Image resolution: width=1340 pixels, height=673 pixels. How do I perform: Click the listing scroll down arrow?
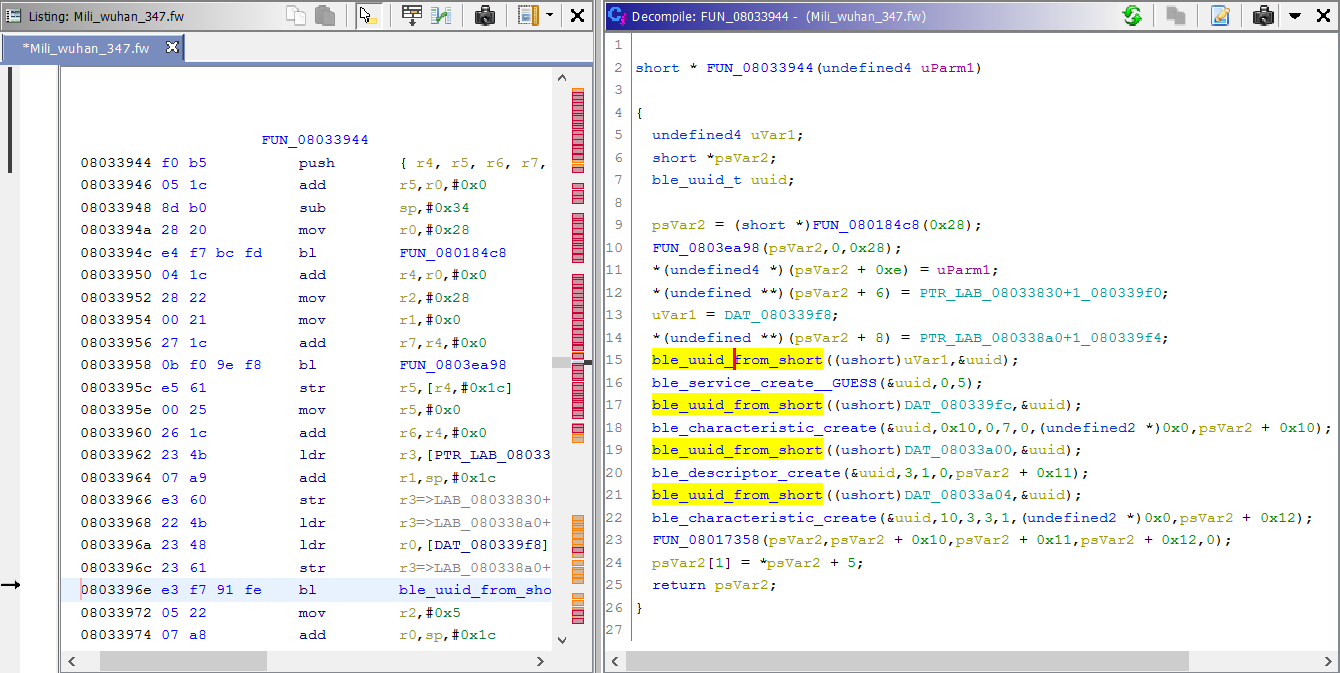point(560,640)
